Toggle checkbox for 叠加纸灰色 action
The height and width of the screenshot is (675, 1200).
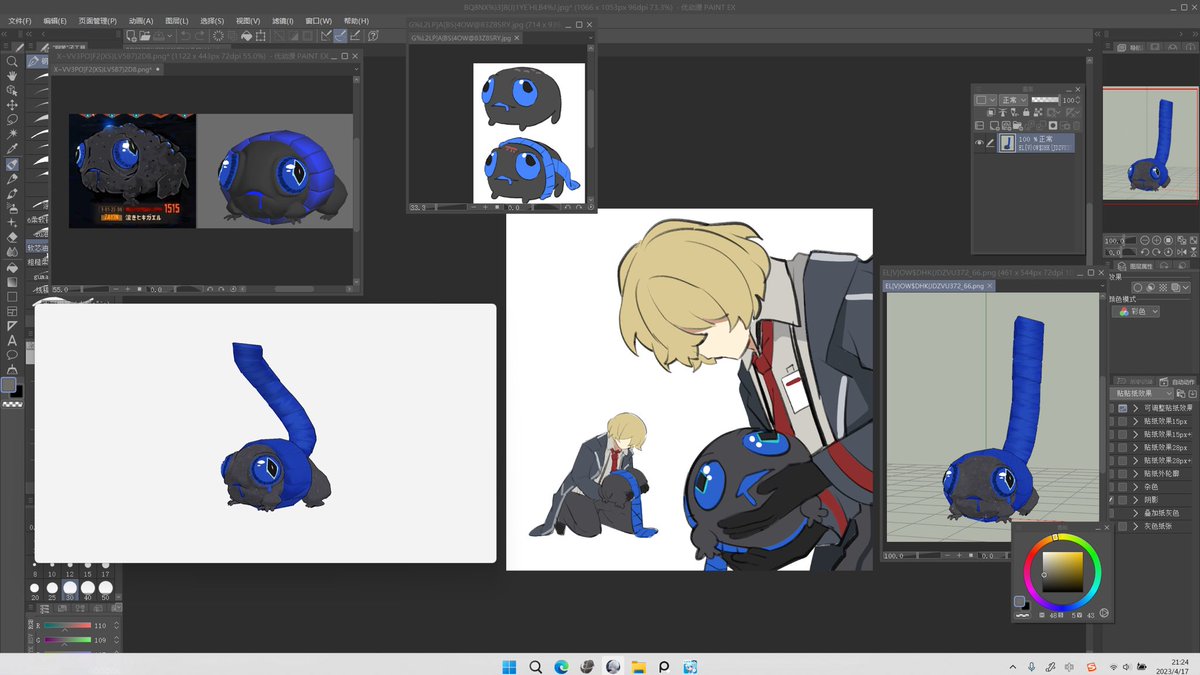[1111, 513]
